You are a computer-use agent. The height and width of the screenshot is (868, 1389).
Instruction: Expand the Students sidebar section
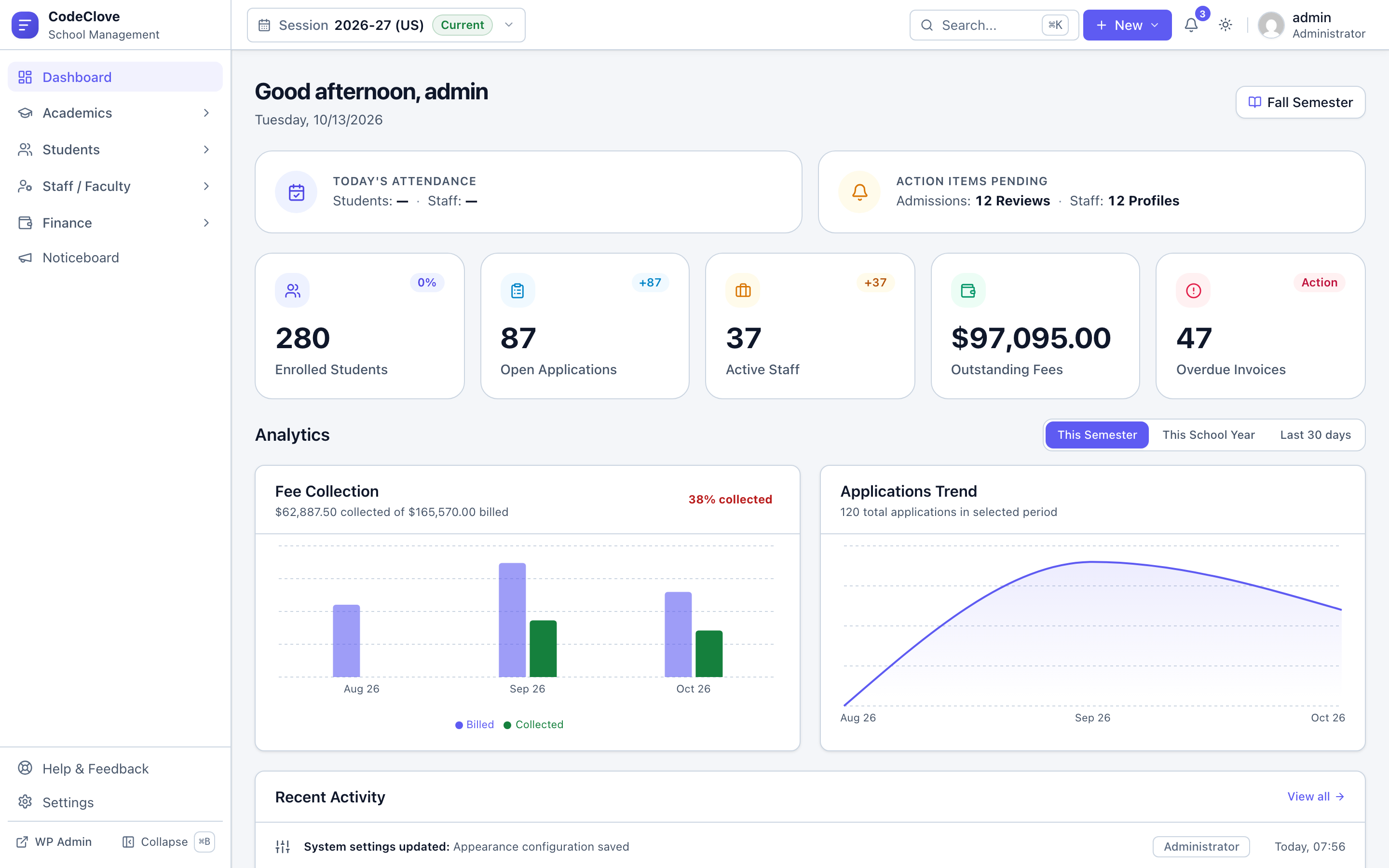point(115,150)
